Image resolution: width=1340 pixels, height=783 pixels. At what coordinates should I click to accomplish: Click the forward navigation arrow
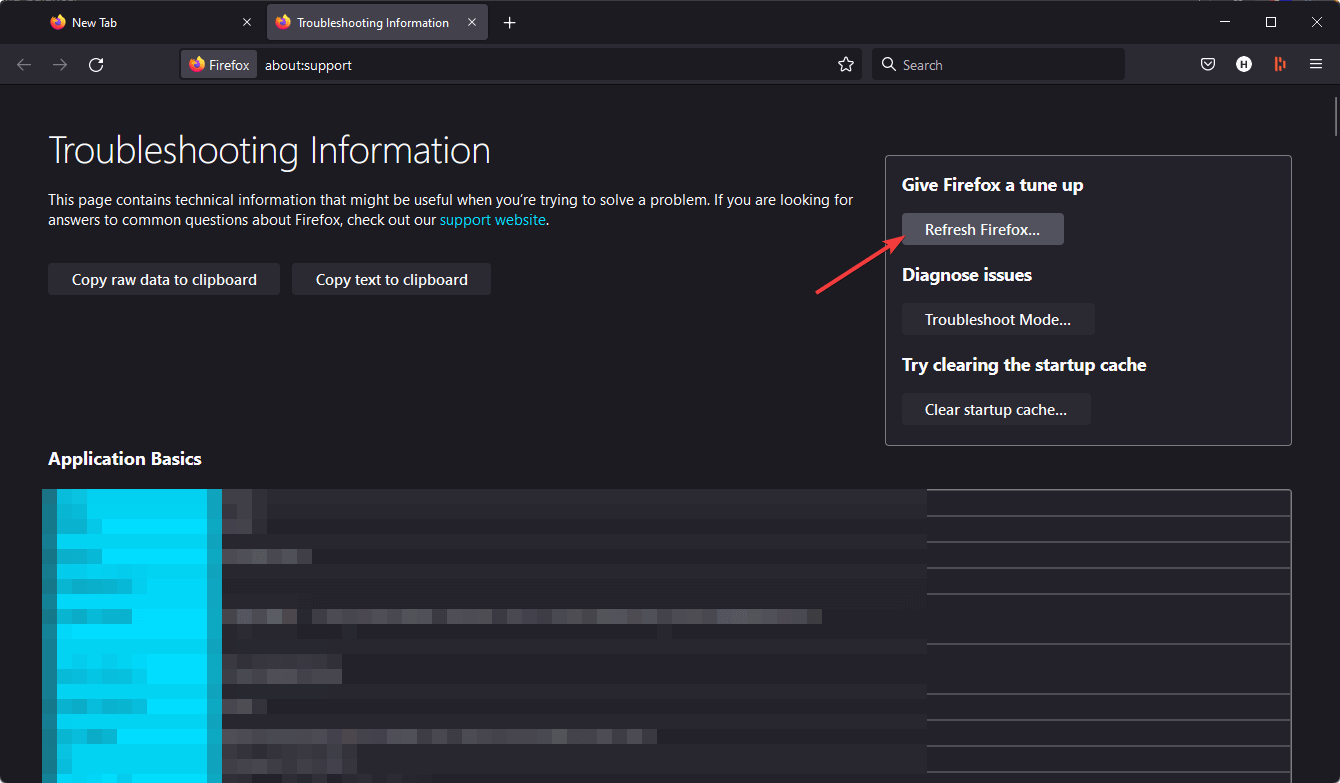click(x=60, y=65)
